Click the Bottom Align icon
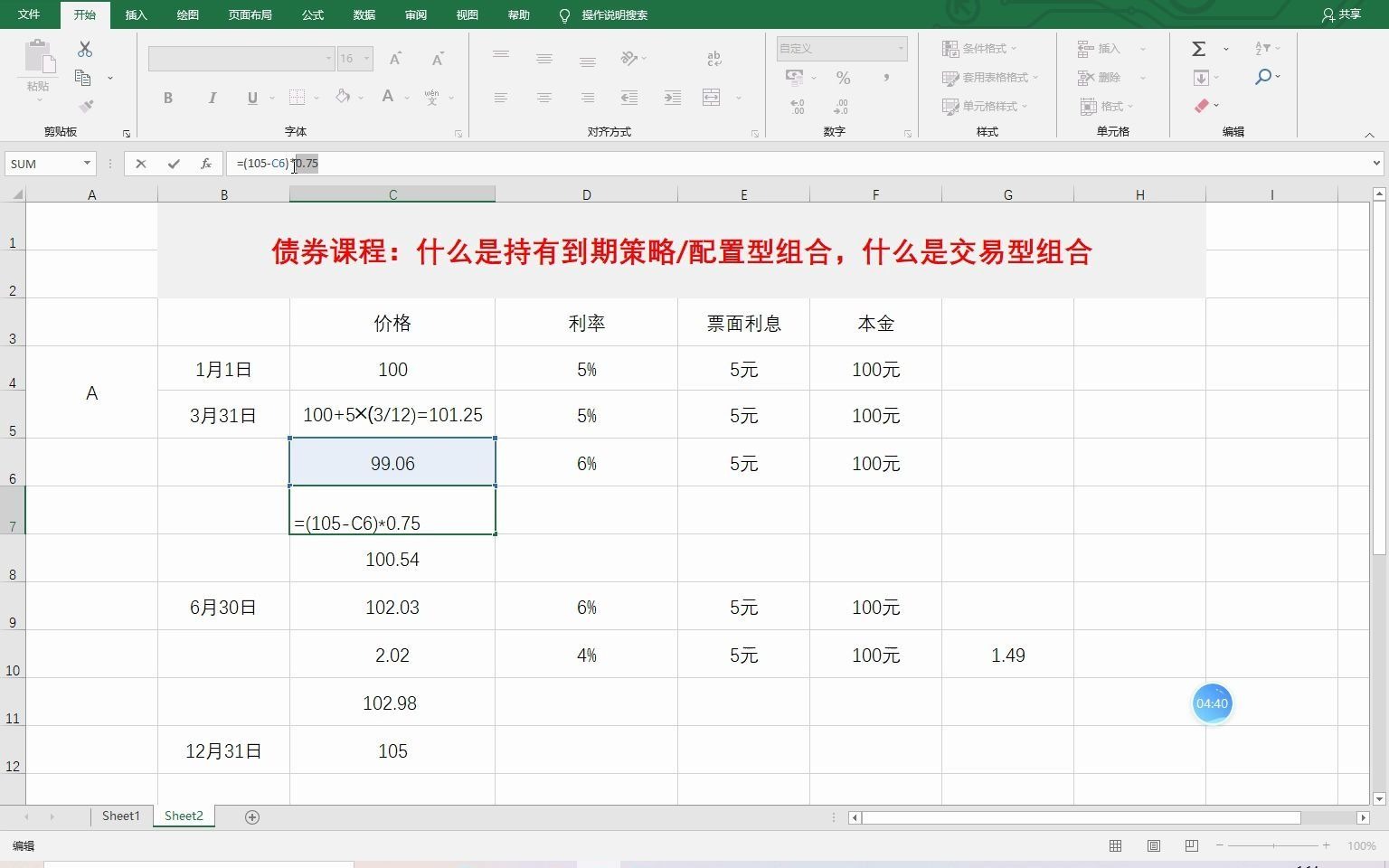The image size is (1389, 868). 588,61
